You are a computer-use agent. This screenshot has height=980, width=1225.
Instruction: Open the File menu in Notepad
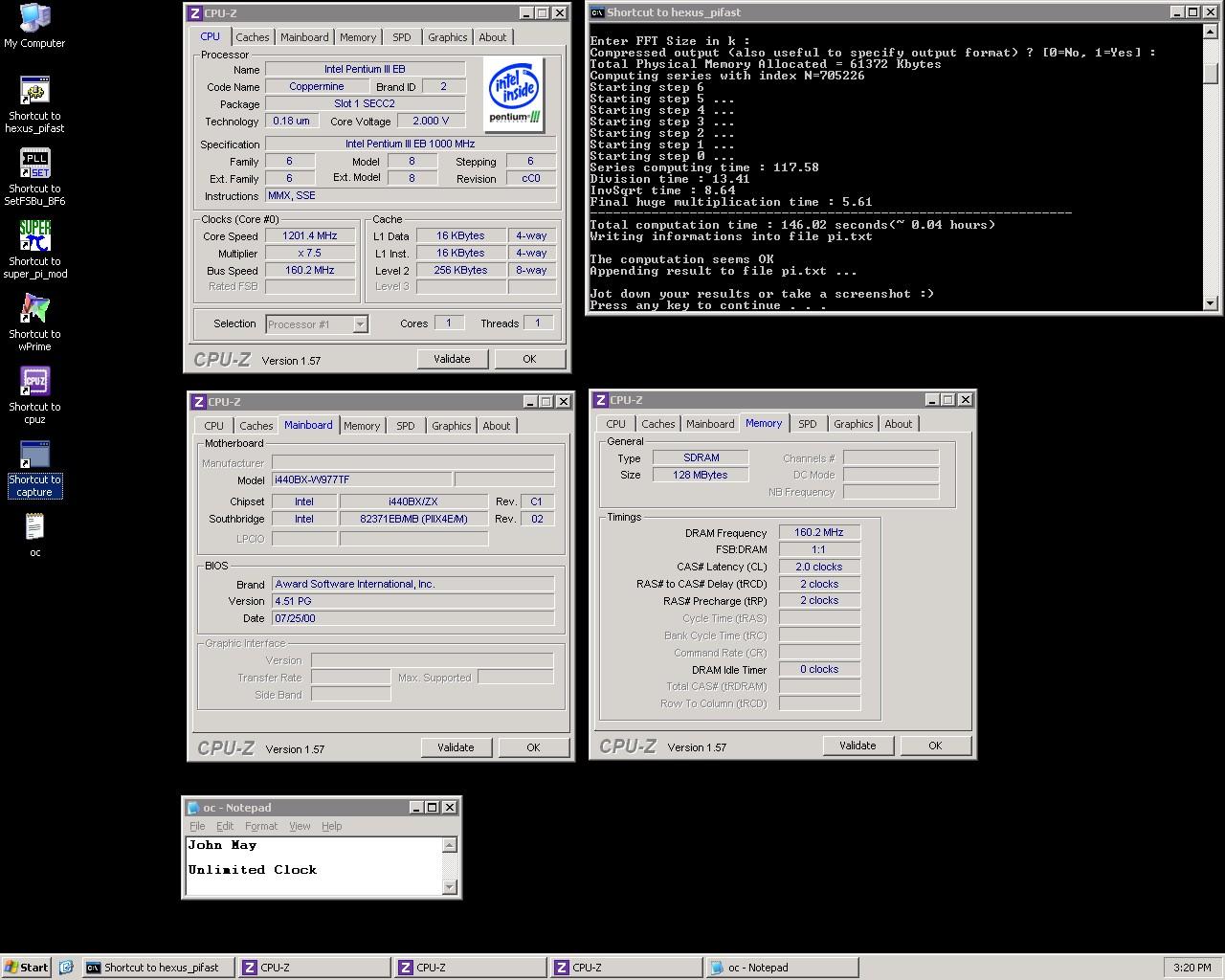coord(197,826)
